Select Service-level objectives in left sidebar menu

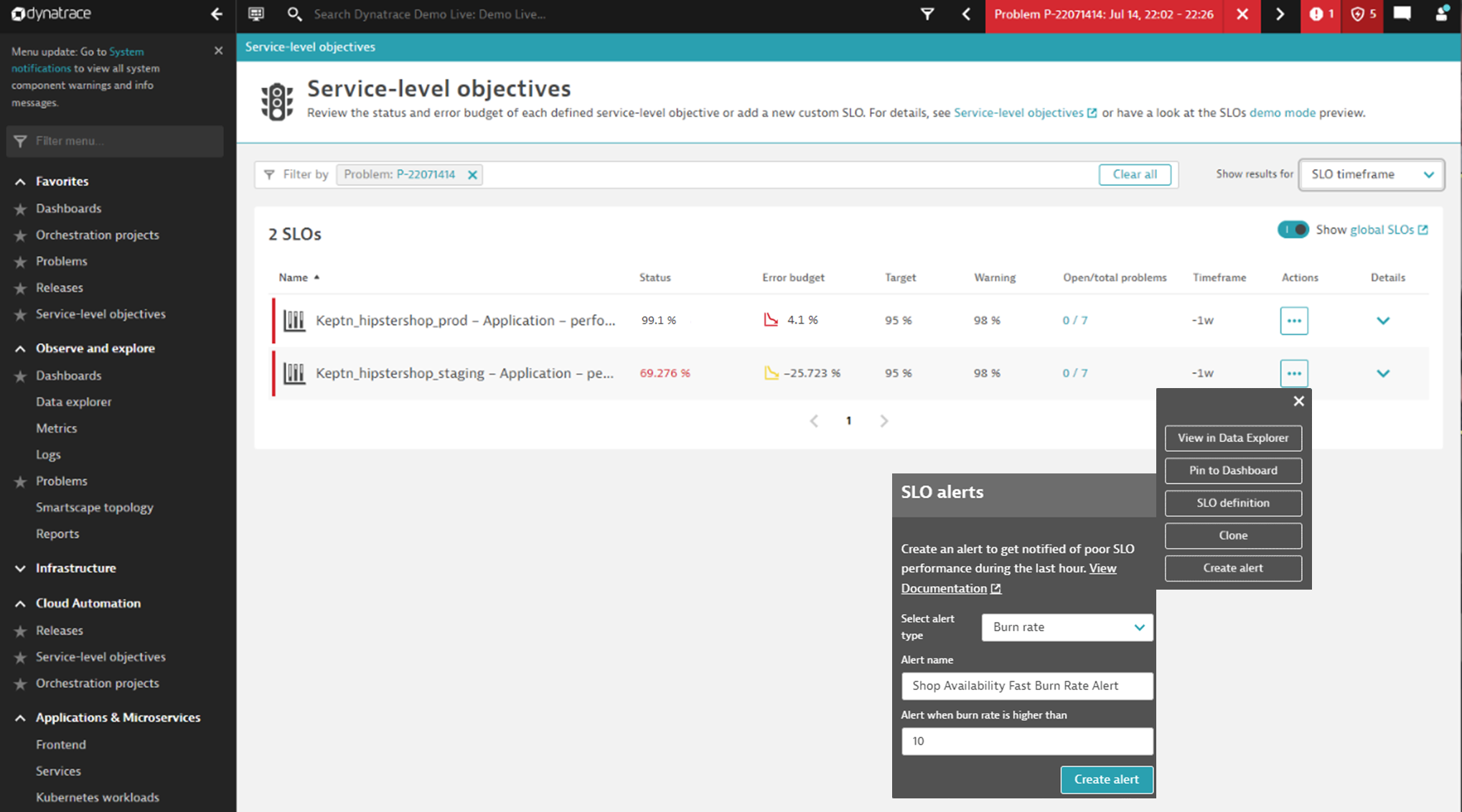(100, 313)
